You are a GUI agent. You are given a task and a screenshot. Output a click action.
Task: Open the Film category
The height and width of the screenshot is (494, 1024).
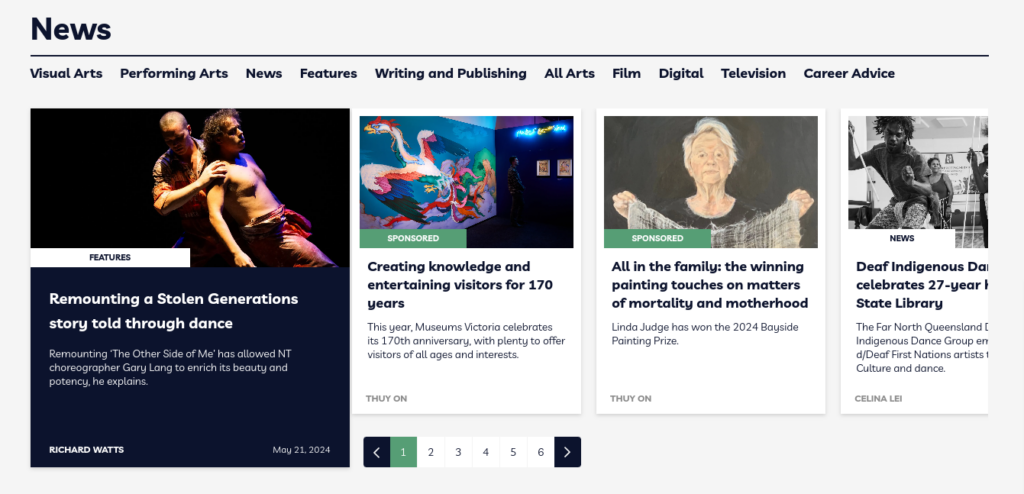click(x=626, y=74)
